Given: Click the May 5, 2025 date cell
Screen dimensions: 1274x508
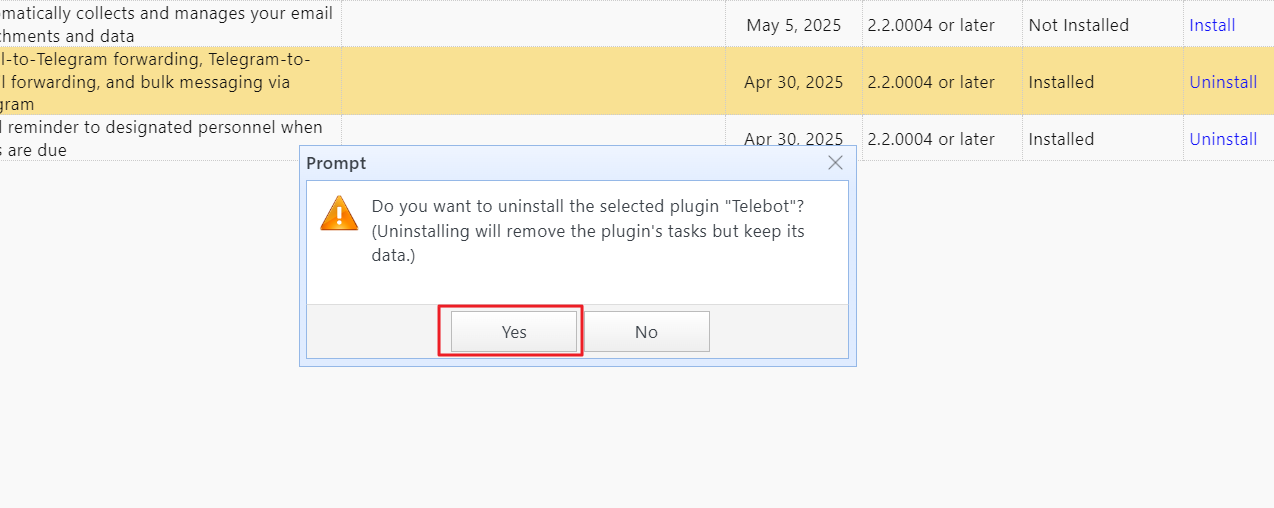Looking at the screenshot, I should coord(794,25).
